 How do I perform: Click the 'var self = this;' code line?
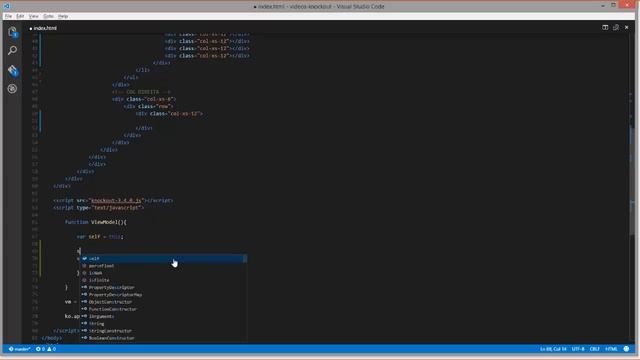(x=100, y=237)
